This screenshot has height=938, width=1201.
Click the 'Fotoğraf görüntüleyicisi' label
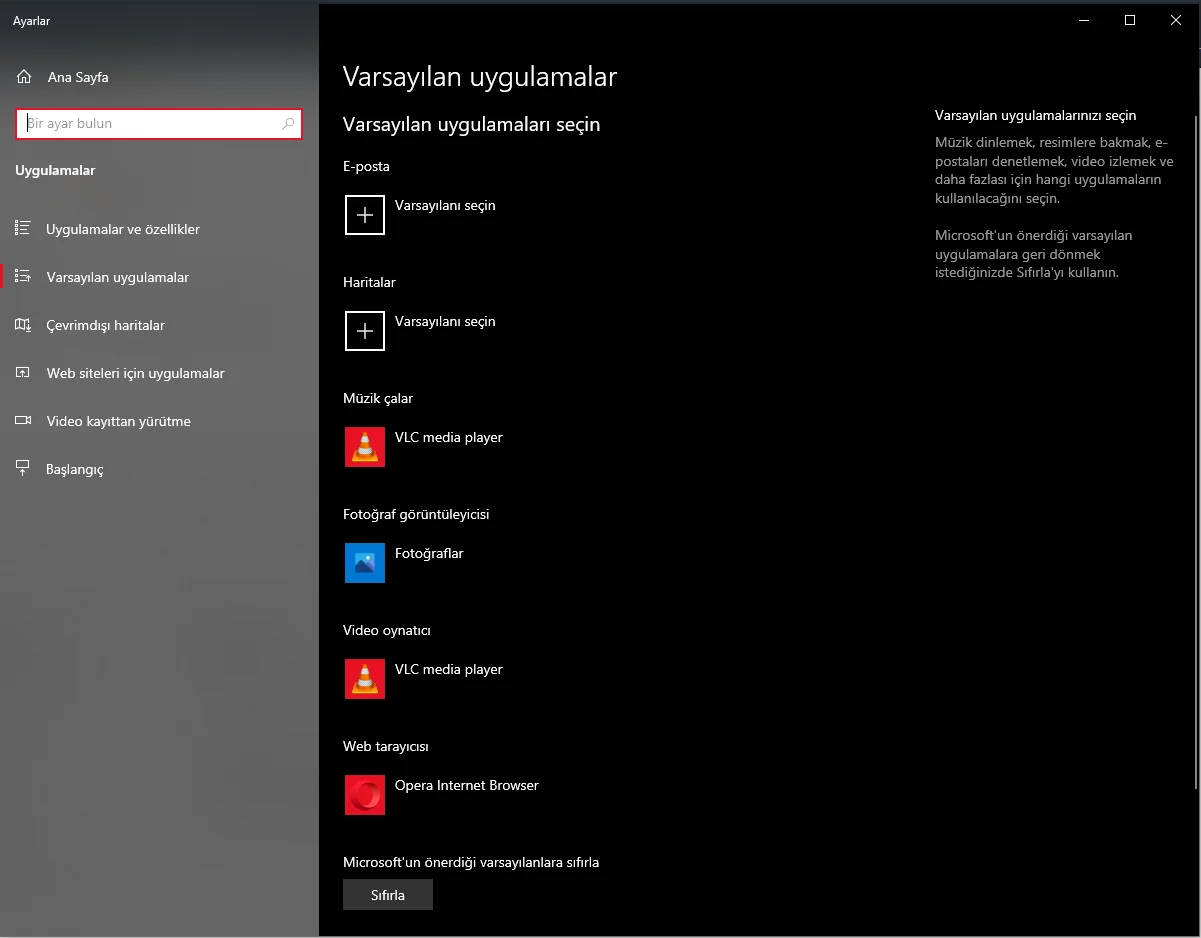tap(416, 514)
